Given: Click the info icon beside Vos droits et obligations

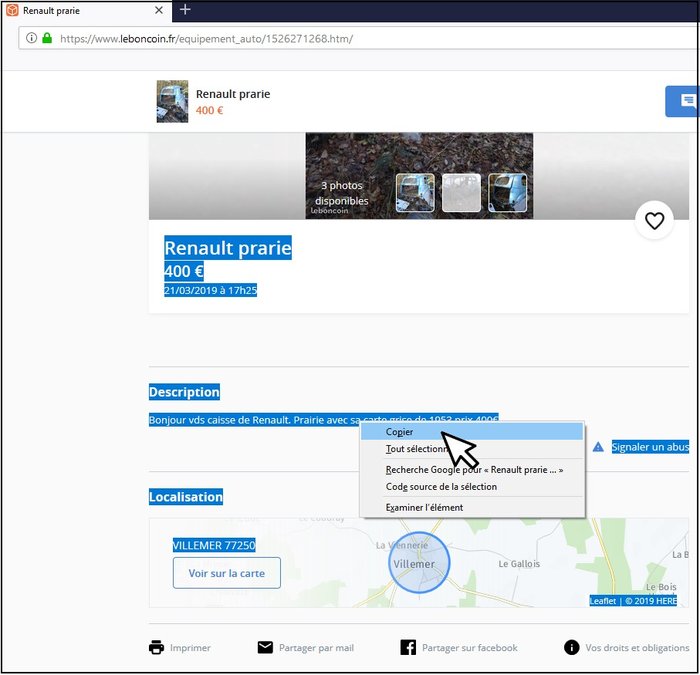Looking at the screenshot, I should [x=571, y=647].
